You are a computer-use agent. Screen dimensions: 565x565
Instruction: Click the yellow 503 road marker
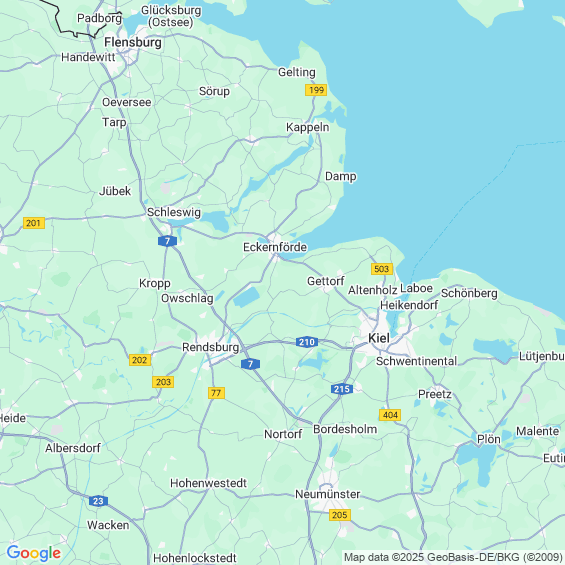click(382, 269)
